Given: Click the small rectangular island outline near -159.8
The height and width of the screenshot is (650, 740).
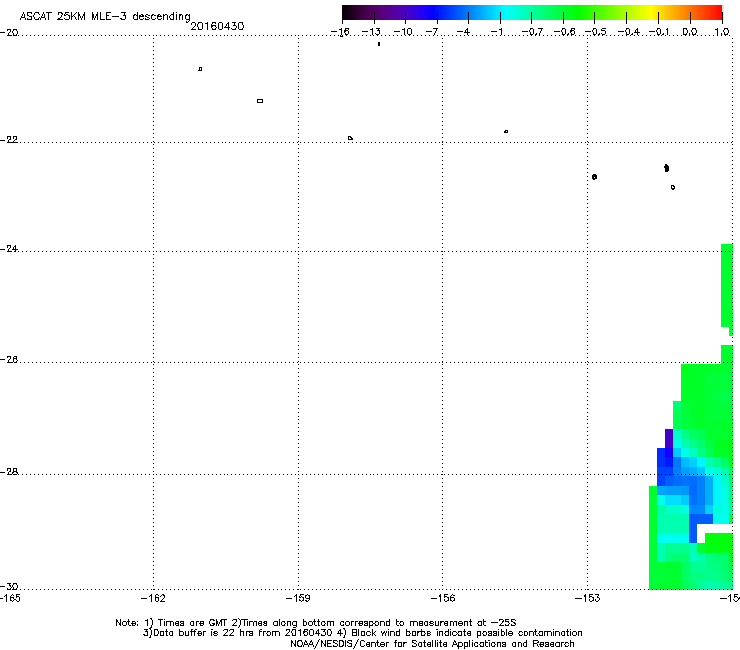Looking at the screenshot, I should click(x=260, y=101).
